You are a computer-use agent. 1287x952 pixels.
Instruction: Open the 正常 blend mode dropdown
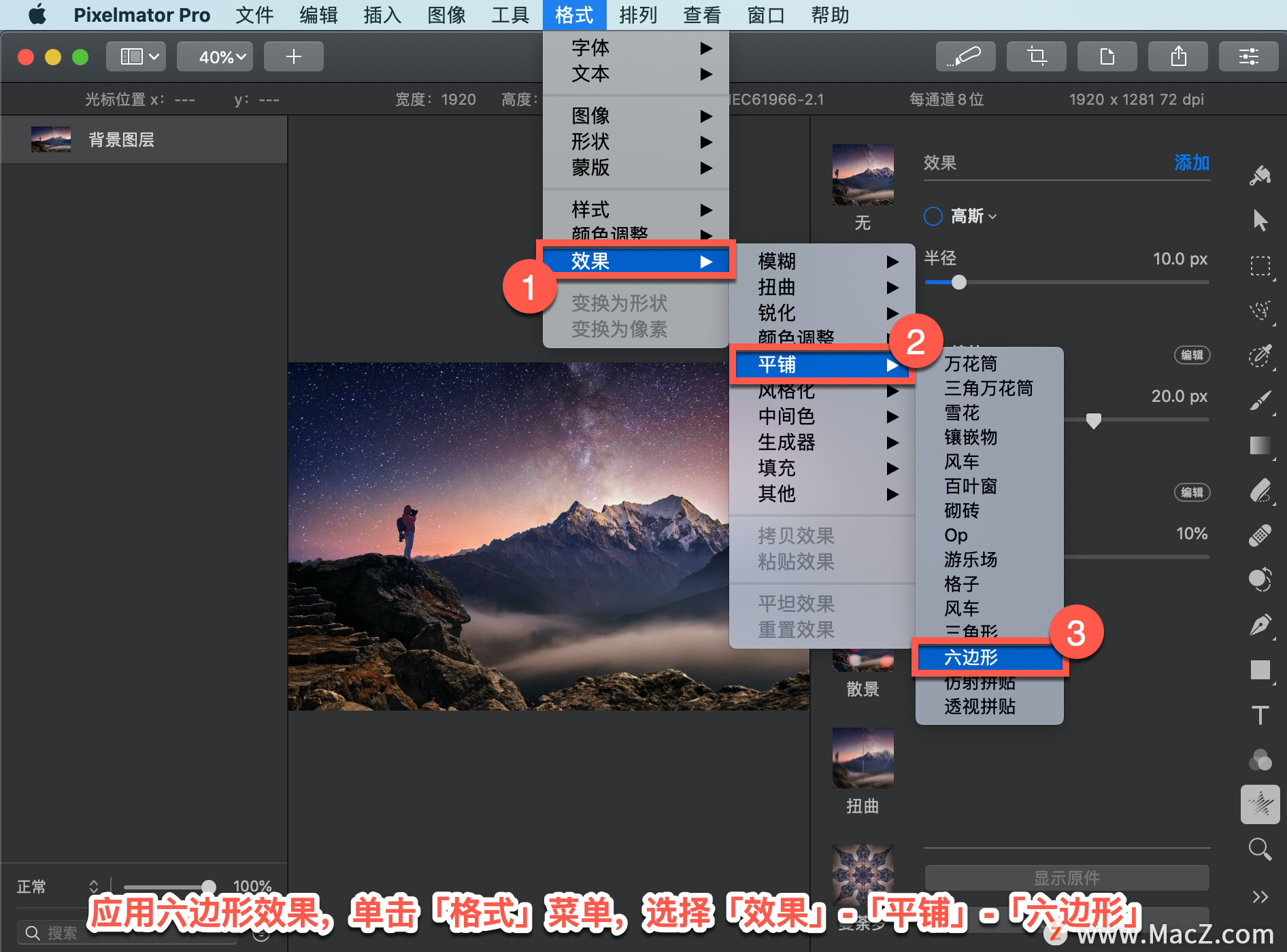pos(58,886)
